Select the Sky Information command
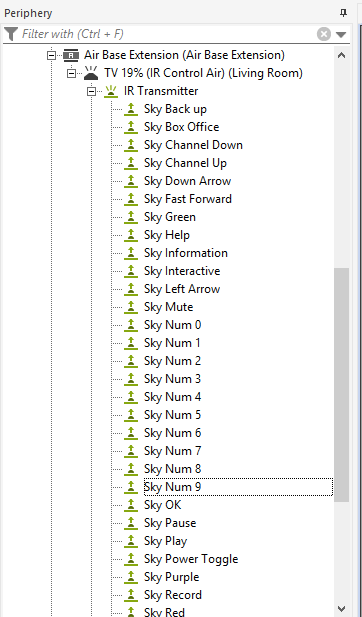The image size is (362, 617). tap(186, 253)
